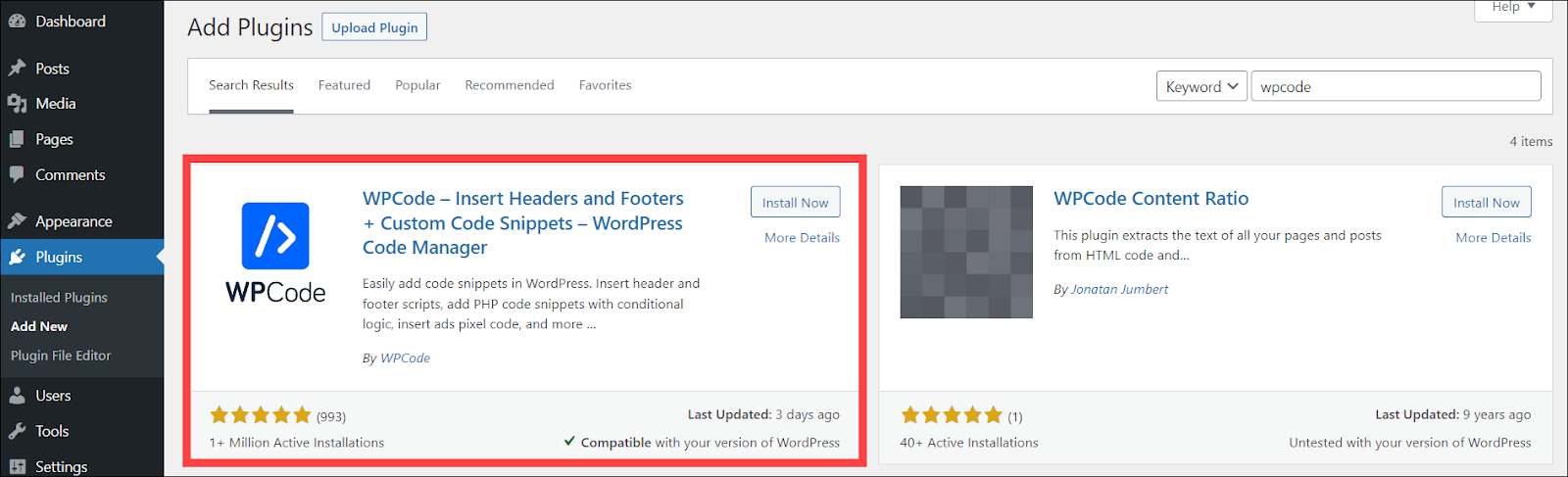This screenshot has height=477, width=1568.
Task: Switch to the Search Results tab
Action: tap(251, 85)
